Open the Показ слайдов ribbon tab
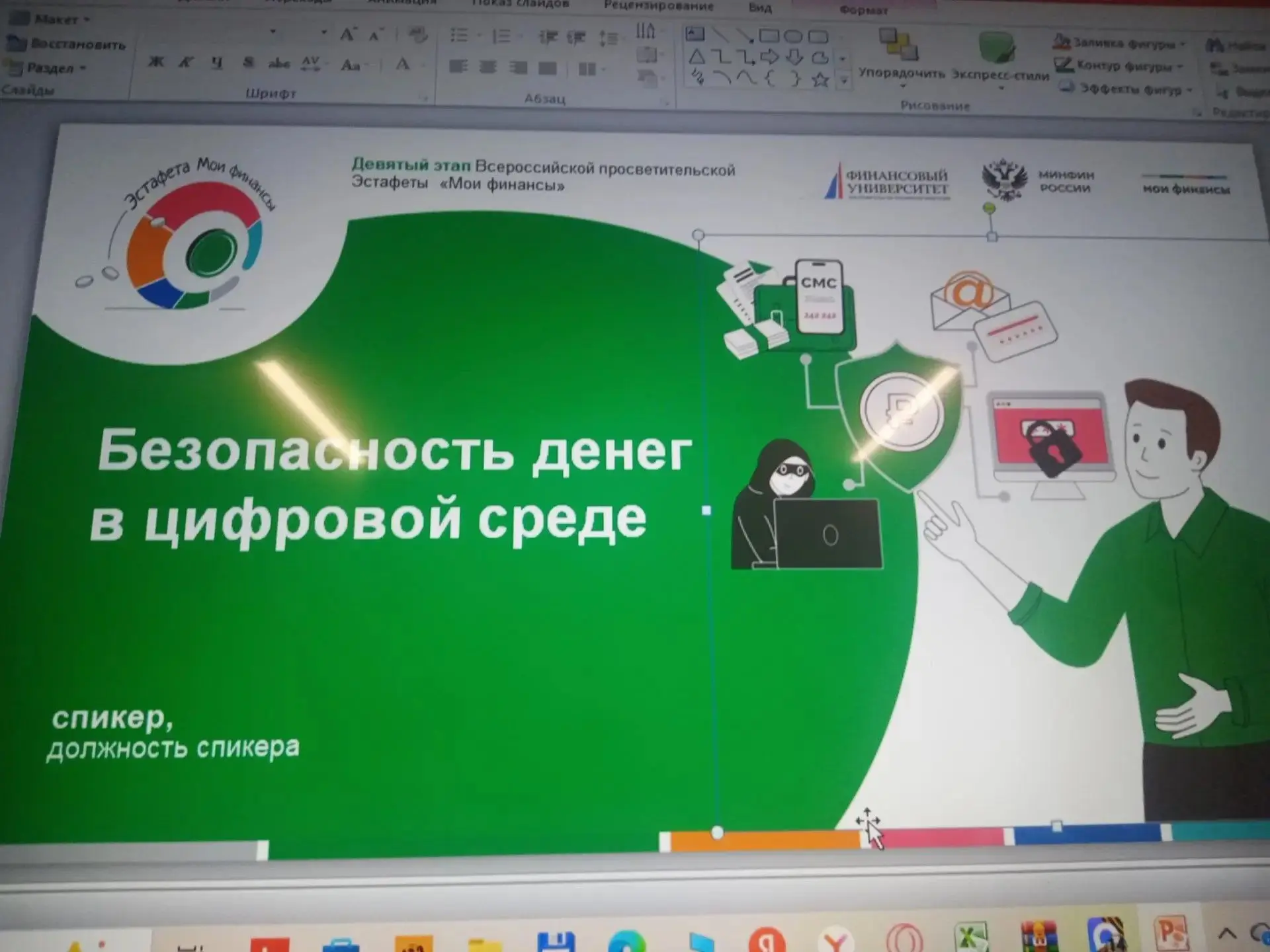This screenshot has height=952, width=1270. [x=520, y=4]
